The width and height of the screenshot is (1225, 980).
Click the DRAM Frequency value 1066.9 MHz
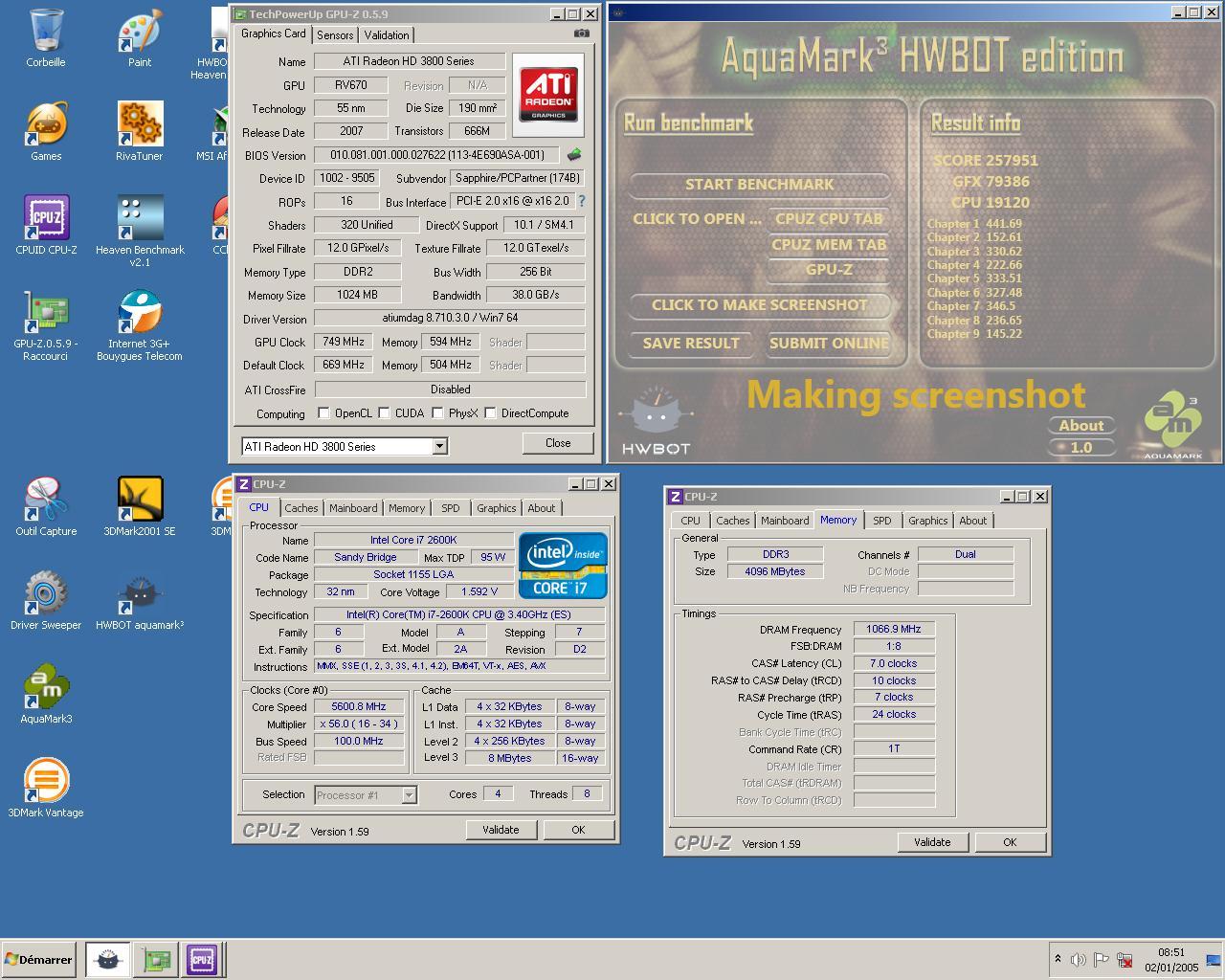(x=894, y=629)
